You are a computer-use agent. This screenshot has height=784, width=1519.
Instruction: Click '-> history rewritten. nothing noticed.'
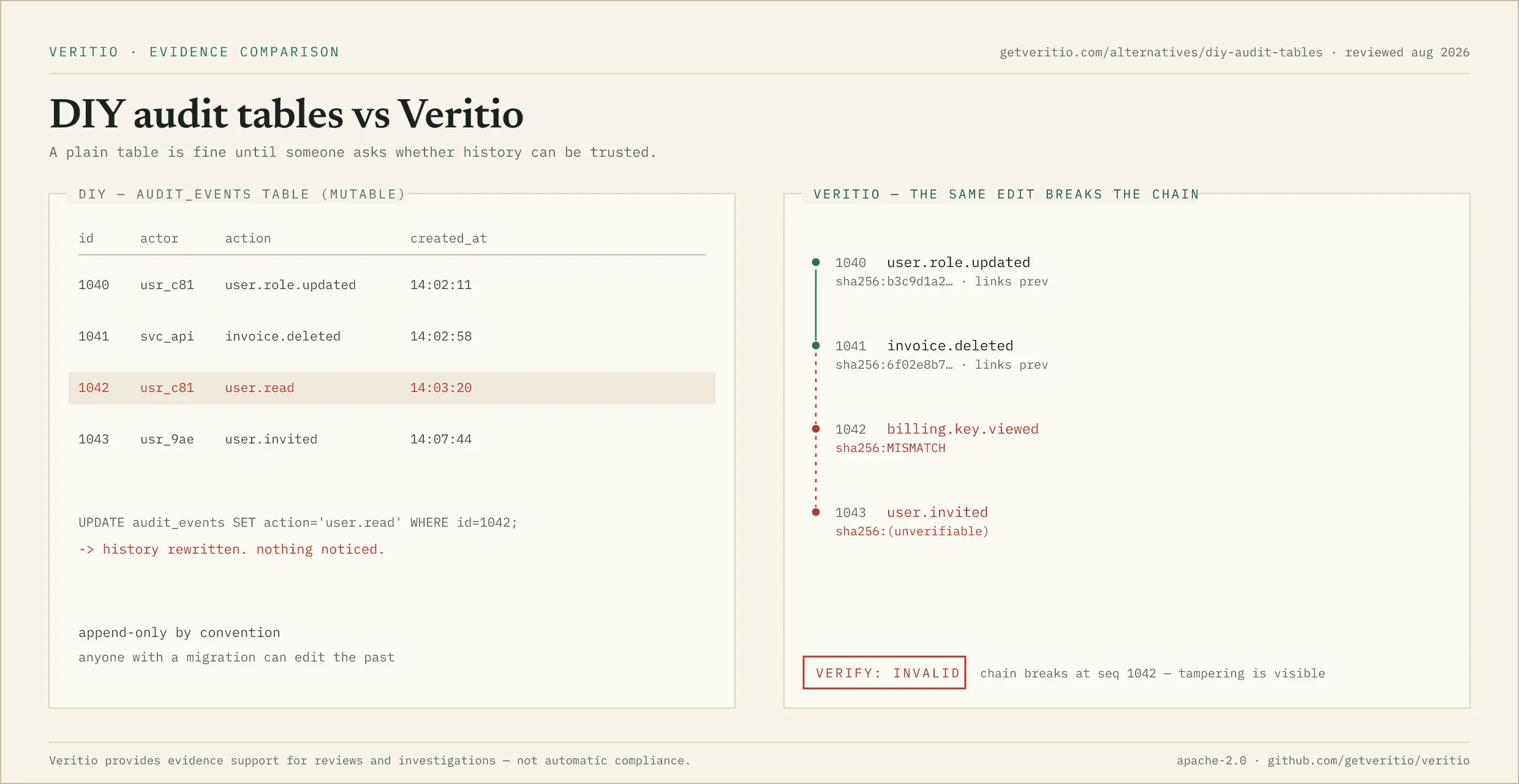[x=232, y=549]
